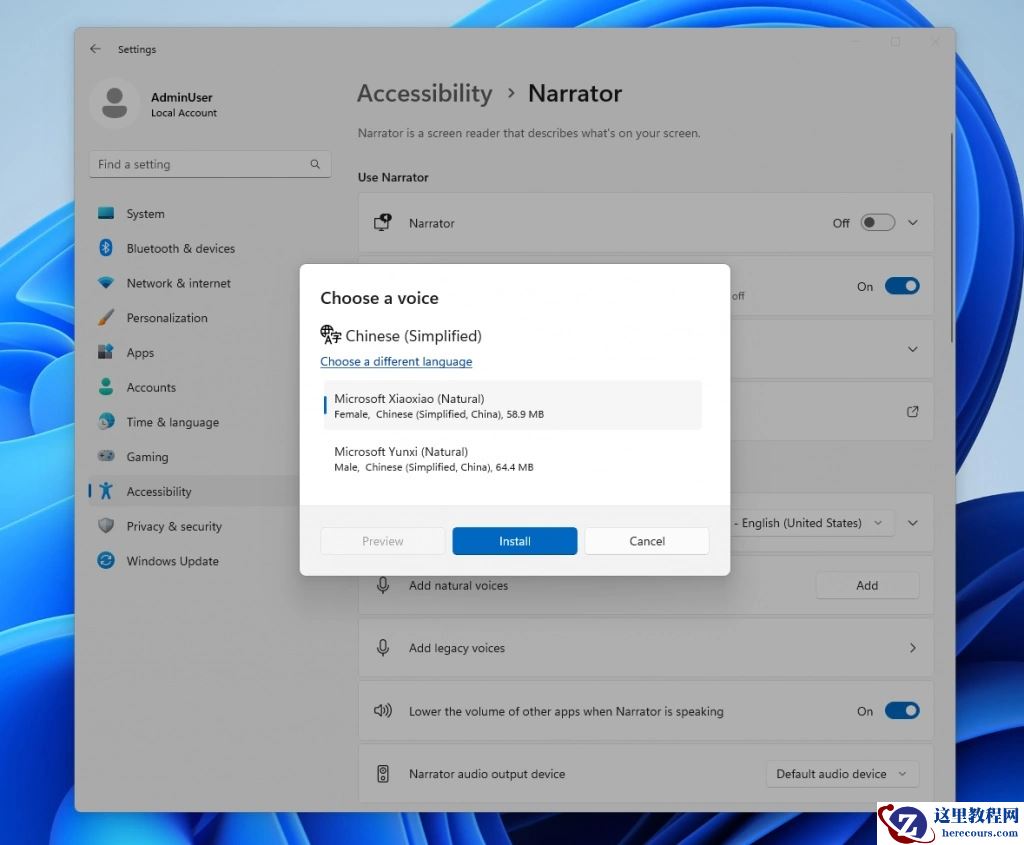Click the Narrator speech bubble icon
1024x845 pixels.
coord(383,222)
